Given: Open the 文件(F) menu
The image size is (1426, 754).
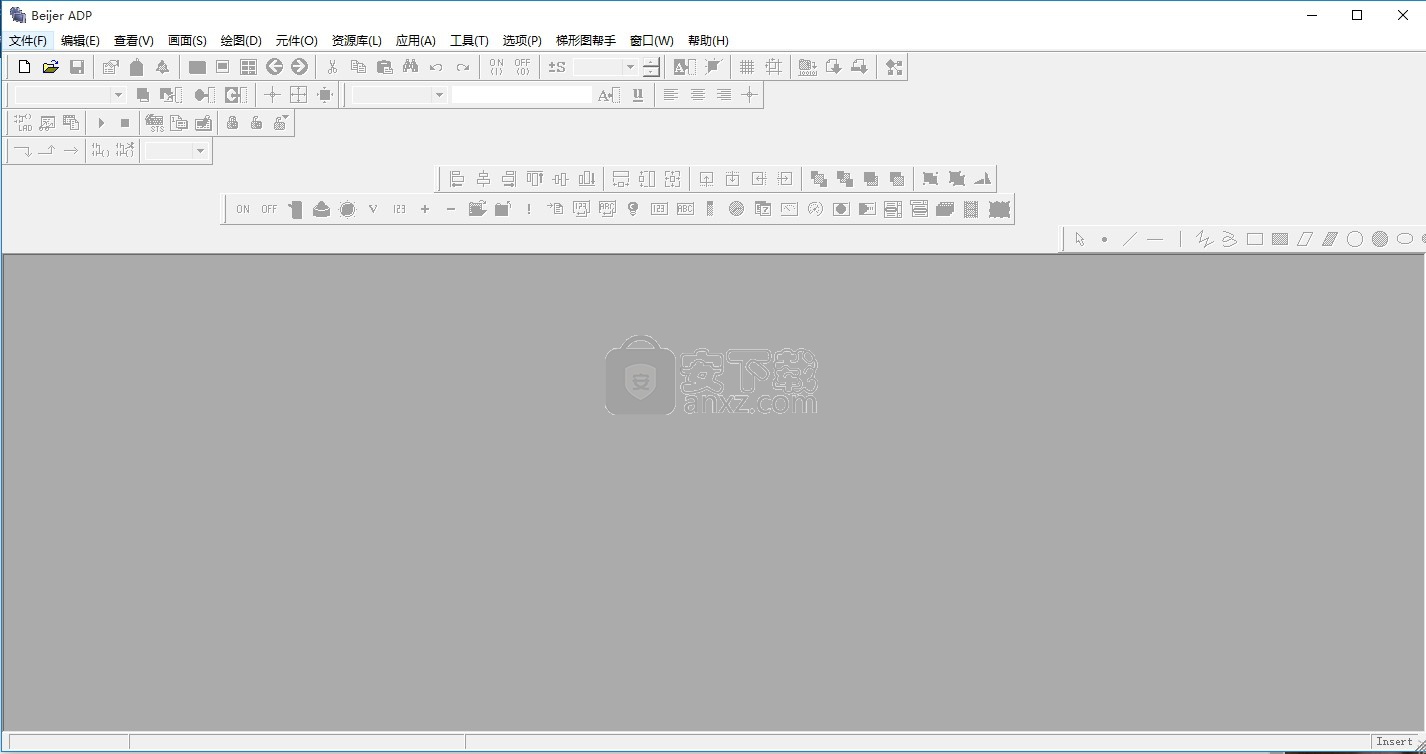Looking at the screenshot, I should 28,41.
